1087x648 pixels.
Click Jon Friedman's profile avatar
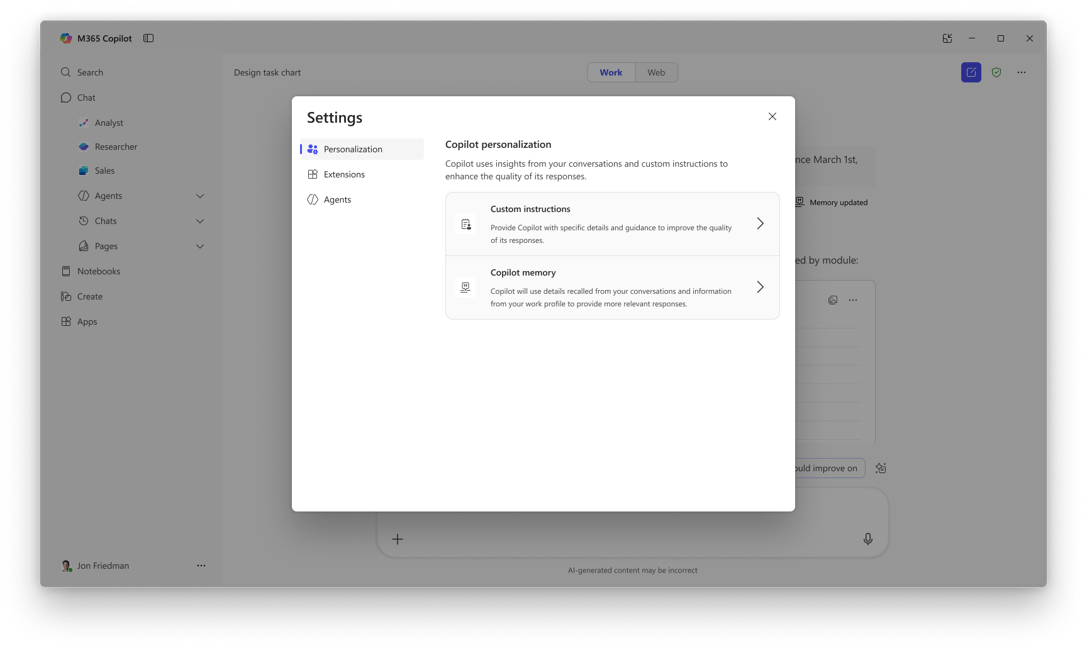pos(67,566)
